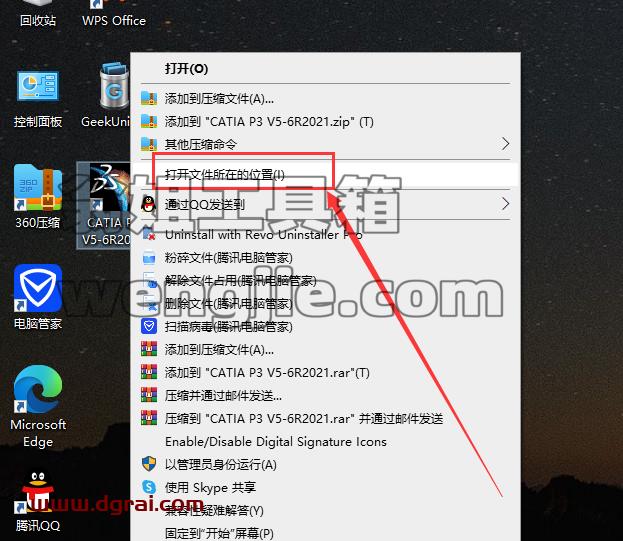Select the CATIA P3 V5-6R2021 desktop shortcut
This screenshot has height=541, width=623.
pos(104,206)
